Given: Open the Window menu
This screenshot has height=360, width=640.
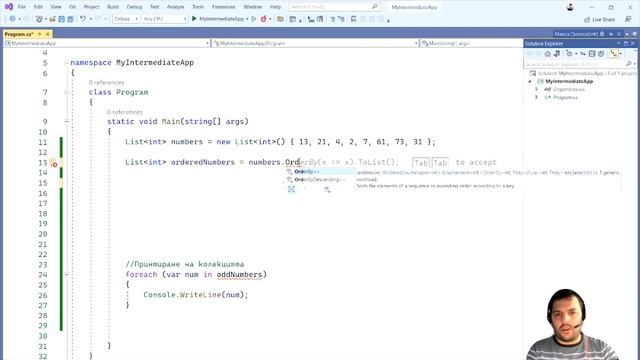Looking at the screenshot, I should [253, 7].
